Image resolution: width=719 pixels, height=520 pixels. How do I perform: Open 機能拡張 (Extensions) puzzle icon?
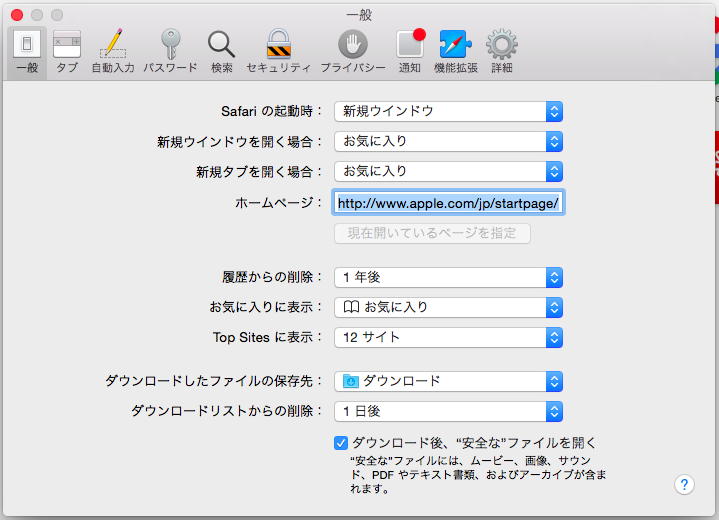coord(456,52)
